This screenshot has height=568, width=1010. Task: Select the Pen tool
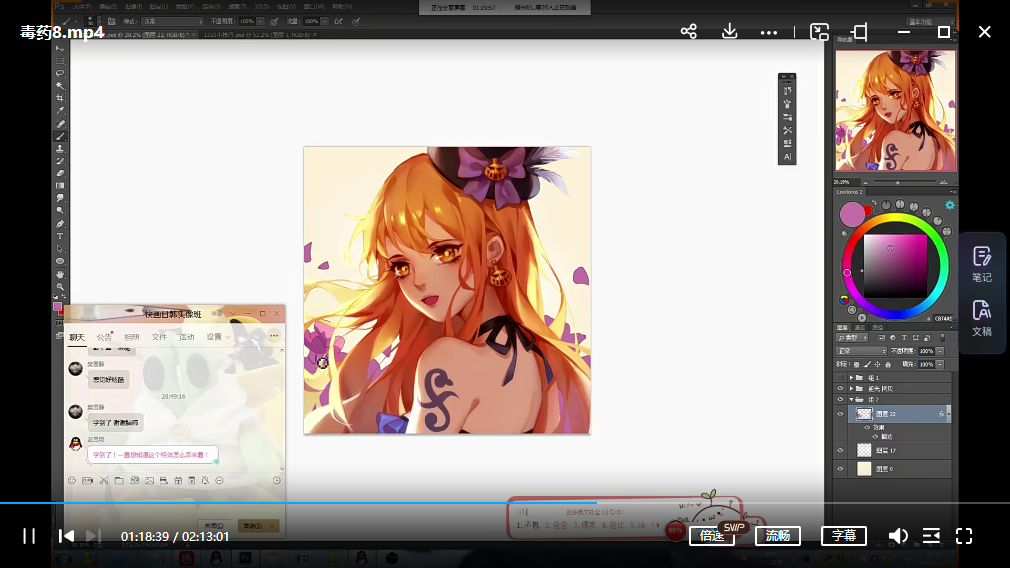point(60,223)
